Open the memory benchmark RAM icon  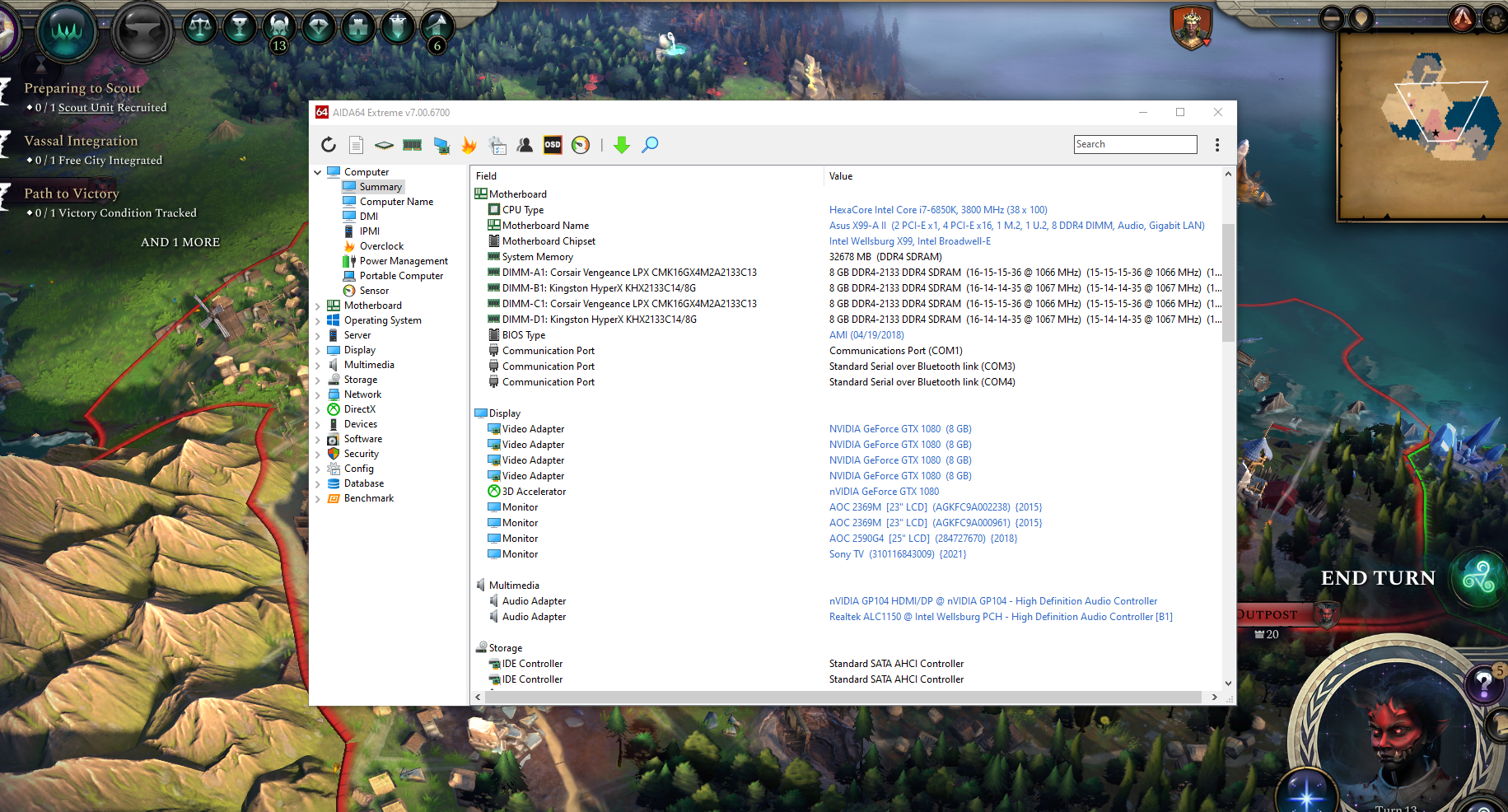[413, 145]
